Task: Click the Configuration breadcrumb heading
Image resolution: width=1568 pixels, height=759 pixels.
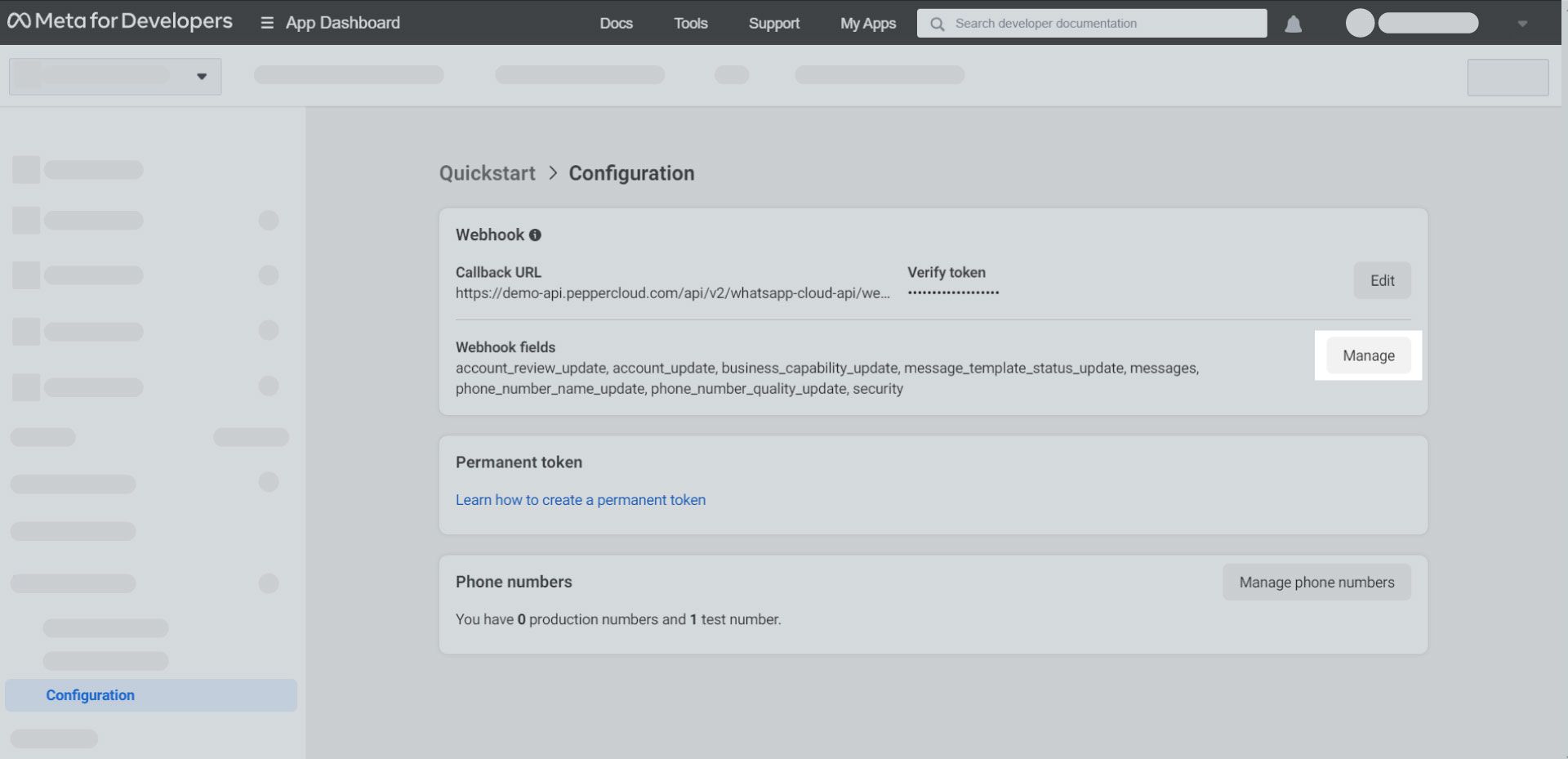Action: (631, 173)
